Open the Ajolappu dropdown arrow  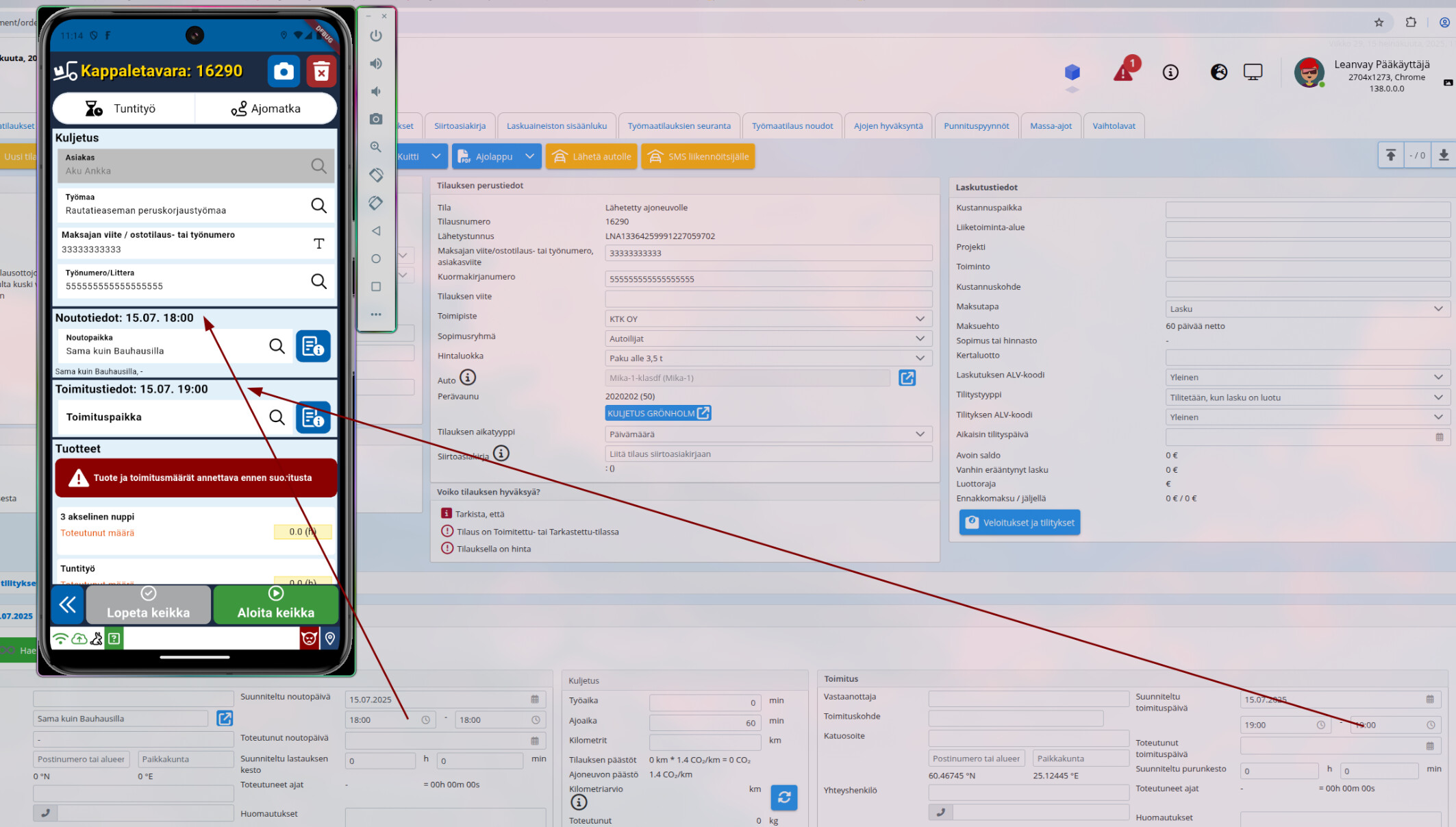point(529,156)
